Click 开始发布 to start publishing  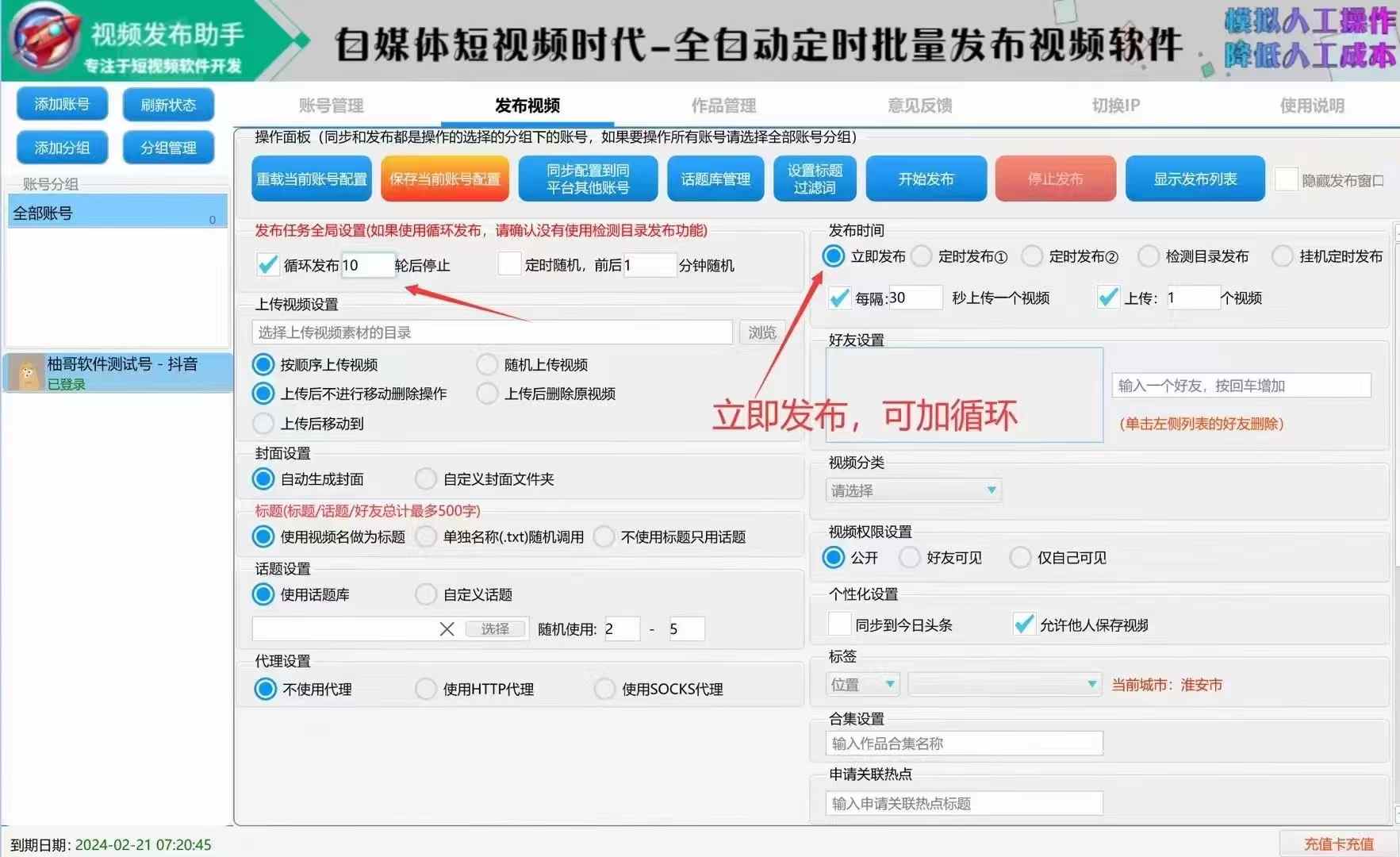click(x=926, y=179)
